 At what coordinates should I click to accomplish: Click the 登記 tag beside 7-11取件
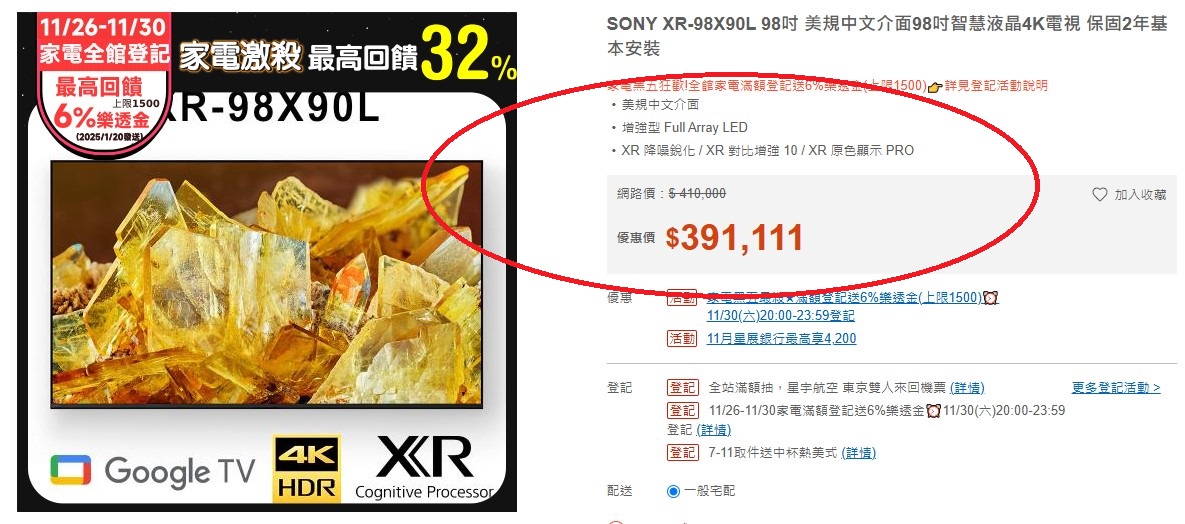[x=682, y=452]
